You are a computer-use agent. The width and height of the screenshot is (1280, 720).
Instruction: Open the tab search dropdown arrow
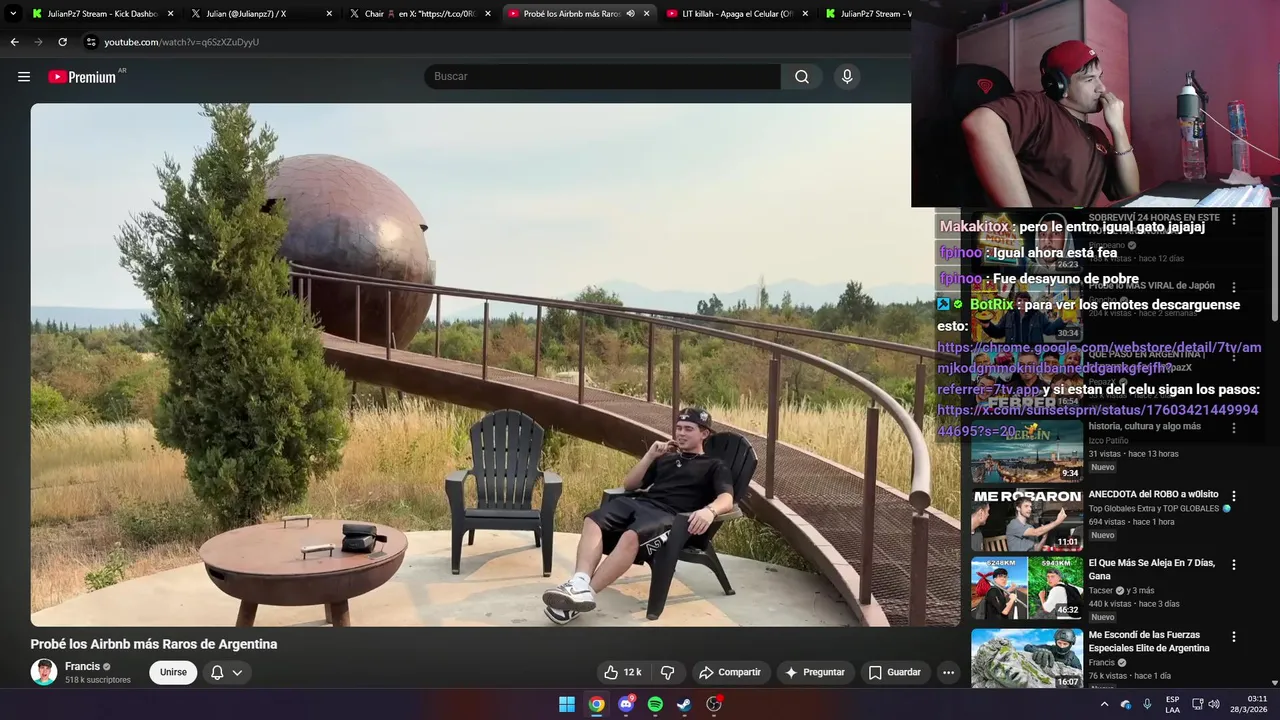click(13, 14)
